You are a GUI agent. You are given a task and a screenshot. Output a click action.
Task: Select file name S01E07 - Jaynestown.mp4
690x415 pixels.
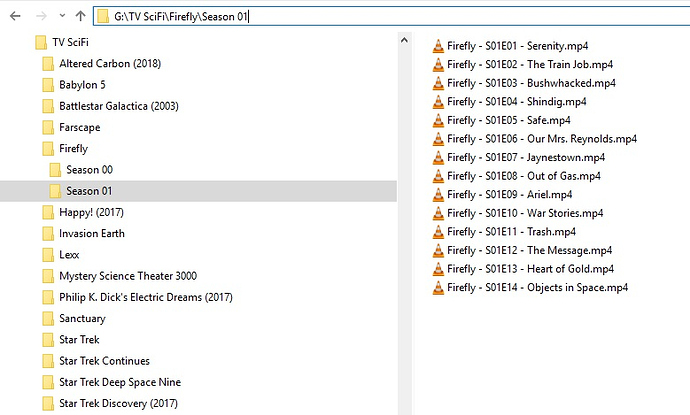[x=526, y=157]
